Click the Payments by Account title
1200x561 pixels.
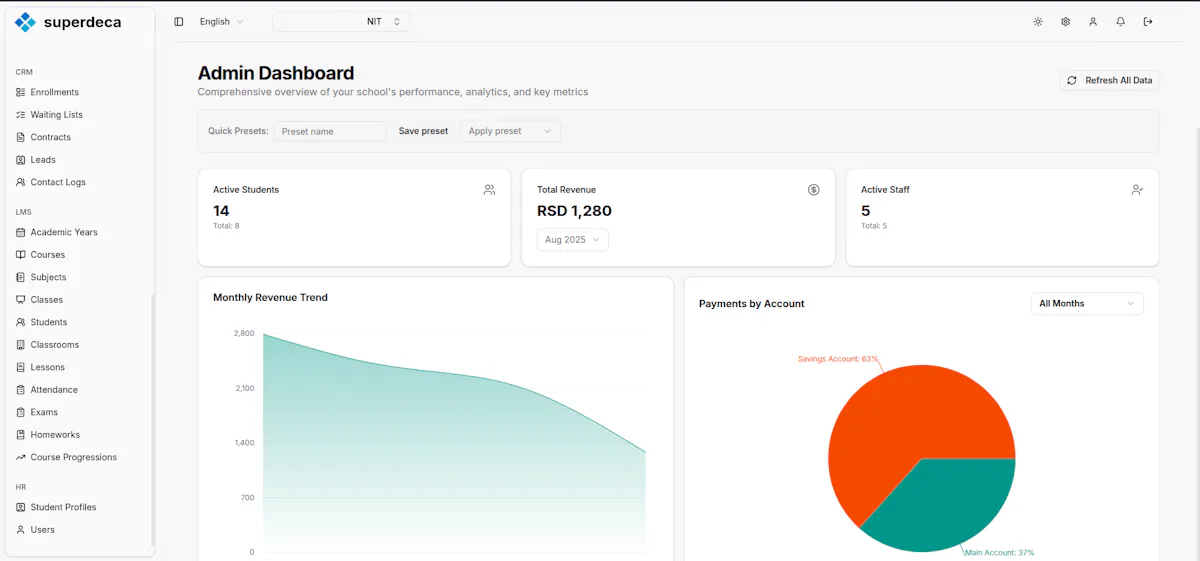pos(752,303)
